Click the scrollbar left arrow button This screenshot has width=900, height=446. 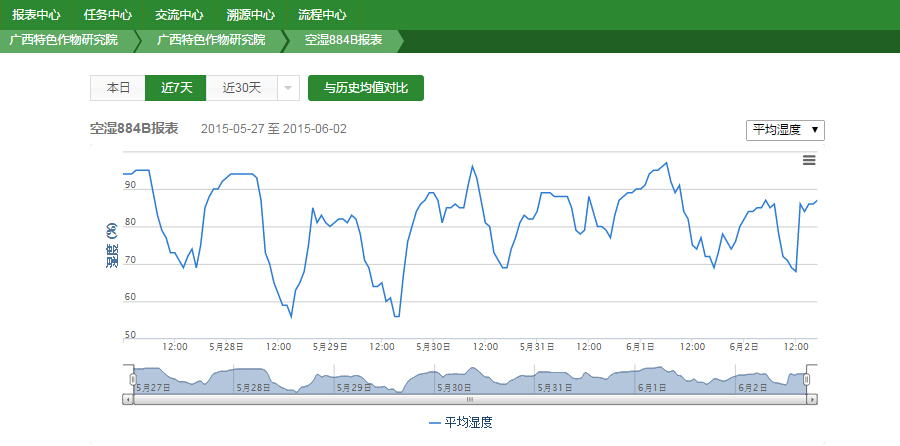128,399
